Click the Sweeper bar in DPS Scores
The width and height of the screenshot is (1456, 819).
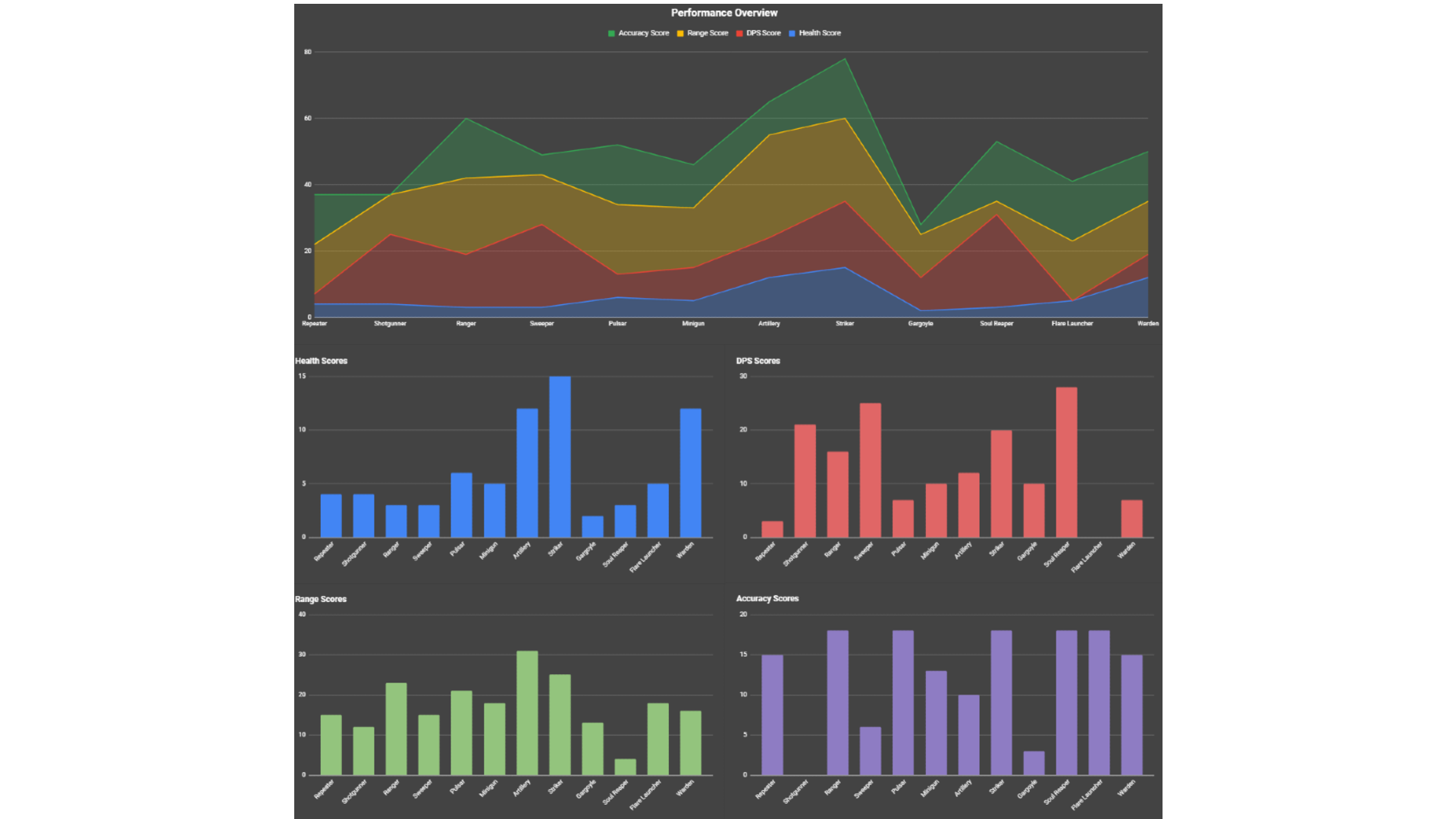click(870, 470)
